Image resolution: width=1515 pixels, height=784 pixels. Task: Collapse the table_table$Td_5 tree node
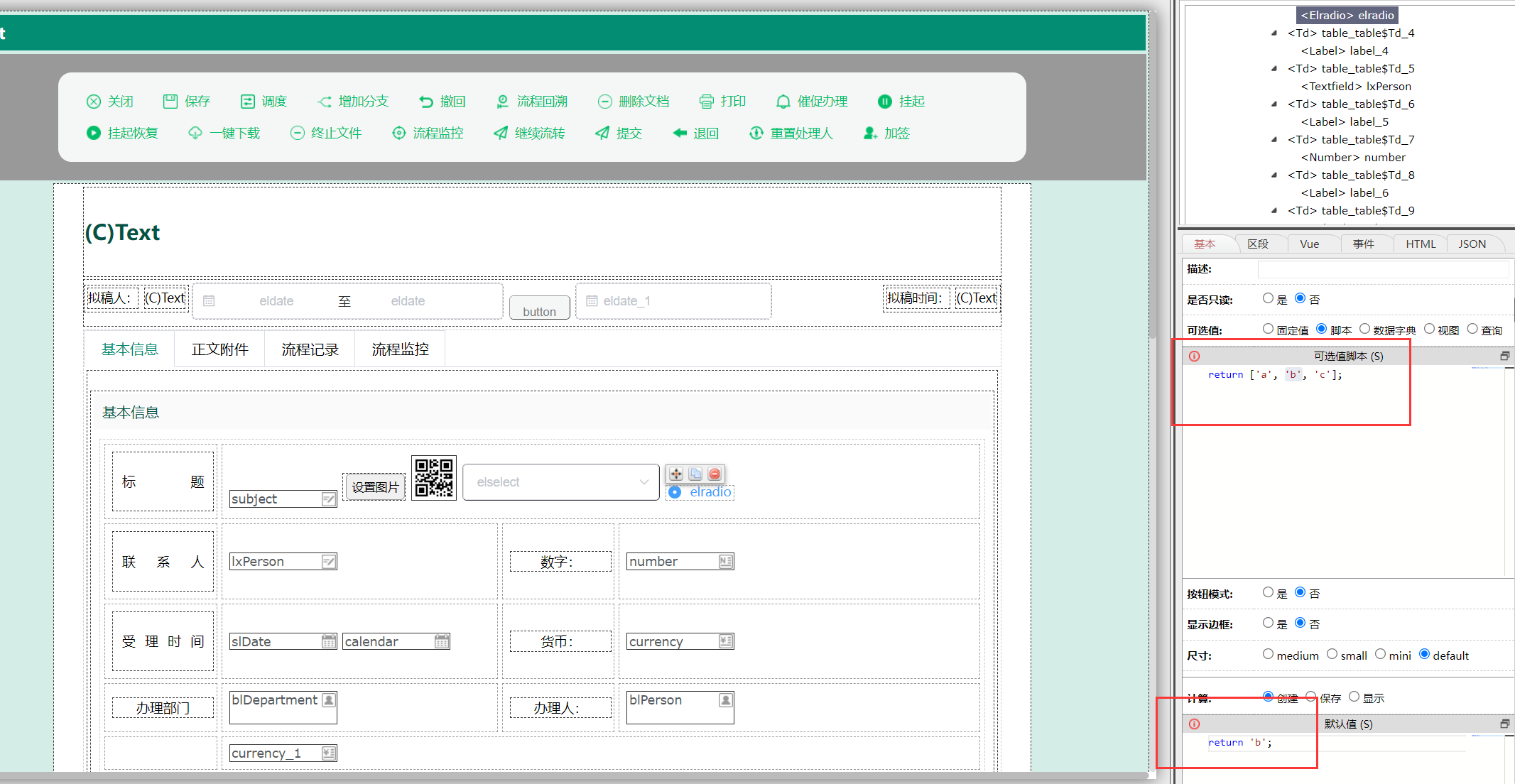pyautogui.click(x=1274, y=69)
